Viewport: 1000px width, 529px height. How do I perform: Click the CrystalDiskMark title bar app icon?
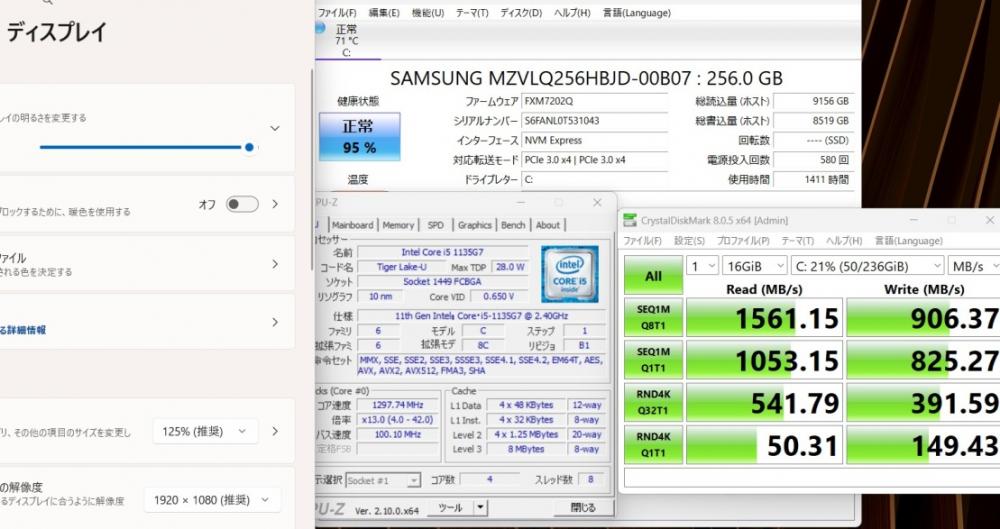629,220
